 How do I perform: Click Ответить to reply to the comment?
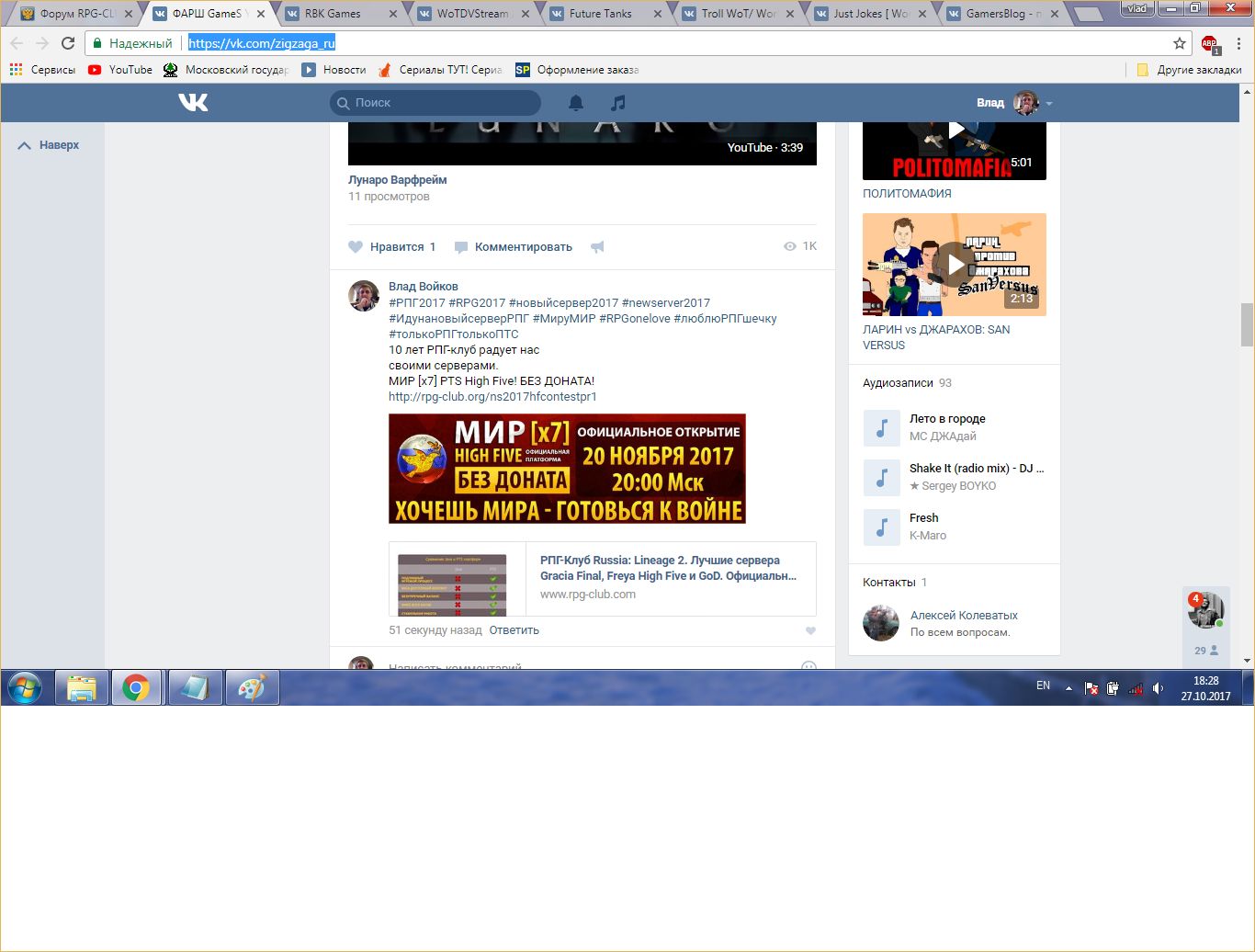pyautogui.click(x=514, y=630)
